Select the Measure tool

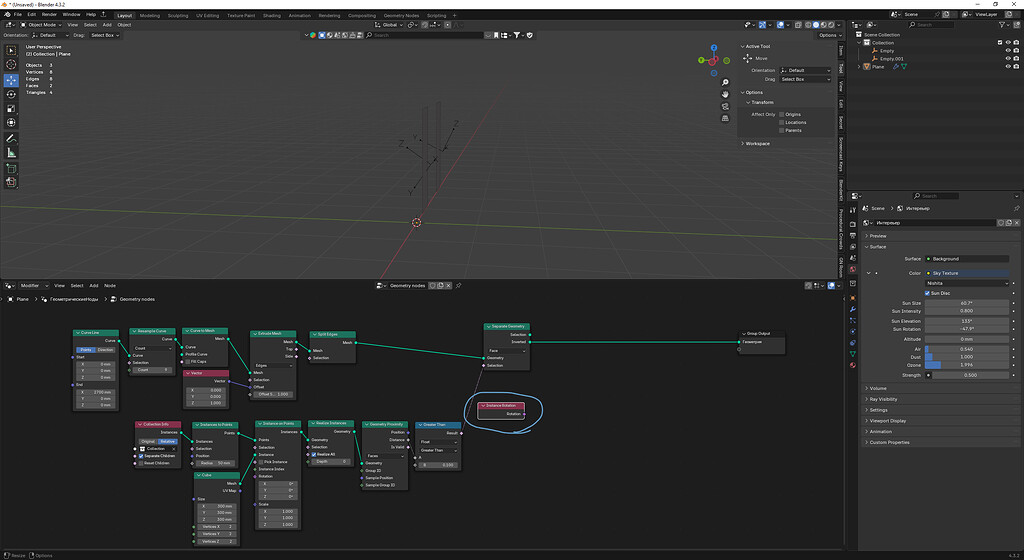pyautogui.click(x=11, y=153)
